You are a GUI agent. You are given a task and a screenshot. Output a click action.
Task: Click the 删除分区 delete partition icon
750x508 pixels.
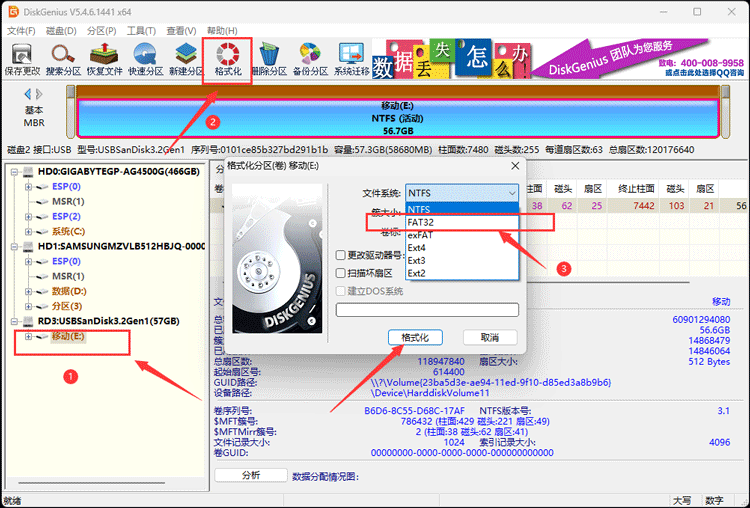click(269, 60)
